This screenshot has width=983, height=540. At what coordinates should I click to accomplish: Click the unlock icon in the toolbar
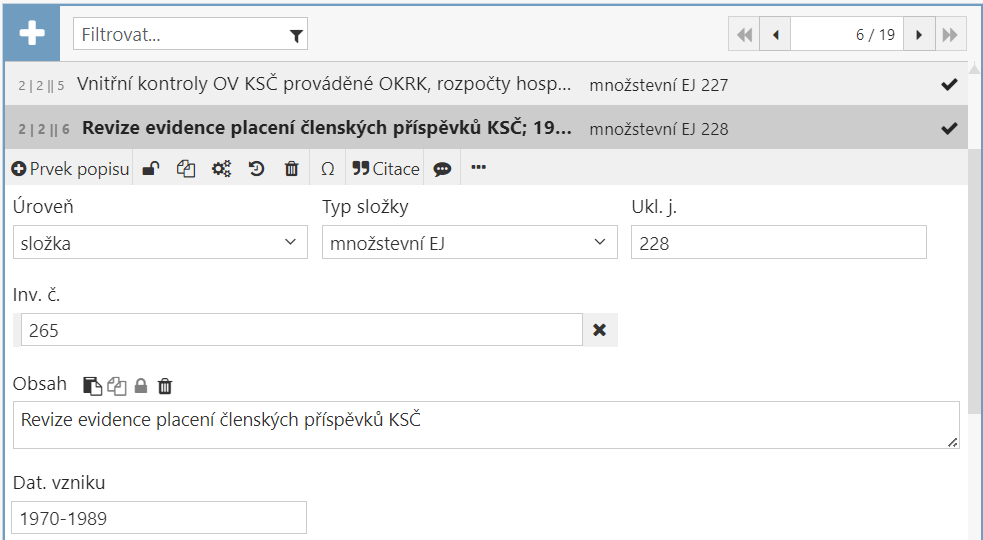click(x=150, y=169)
